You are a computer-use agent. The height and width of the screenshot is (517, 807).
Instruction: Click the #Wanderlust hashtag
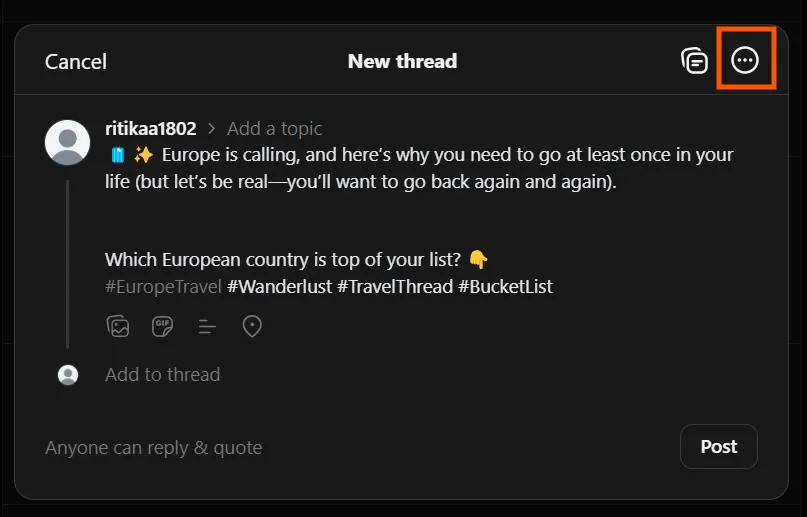point(279,287)
